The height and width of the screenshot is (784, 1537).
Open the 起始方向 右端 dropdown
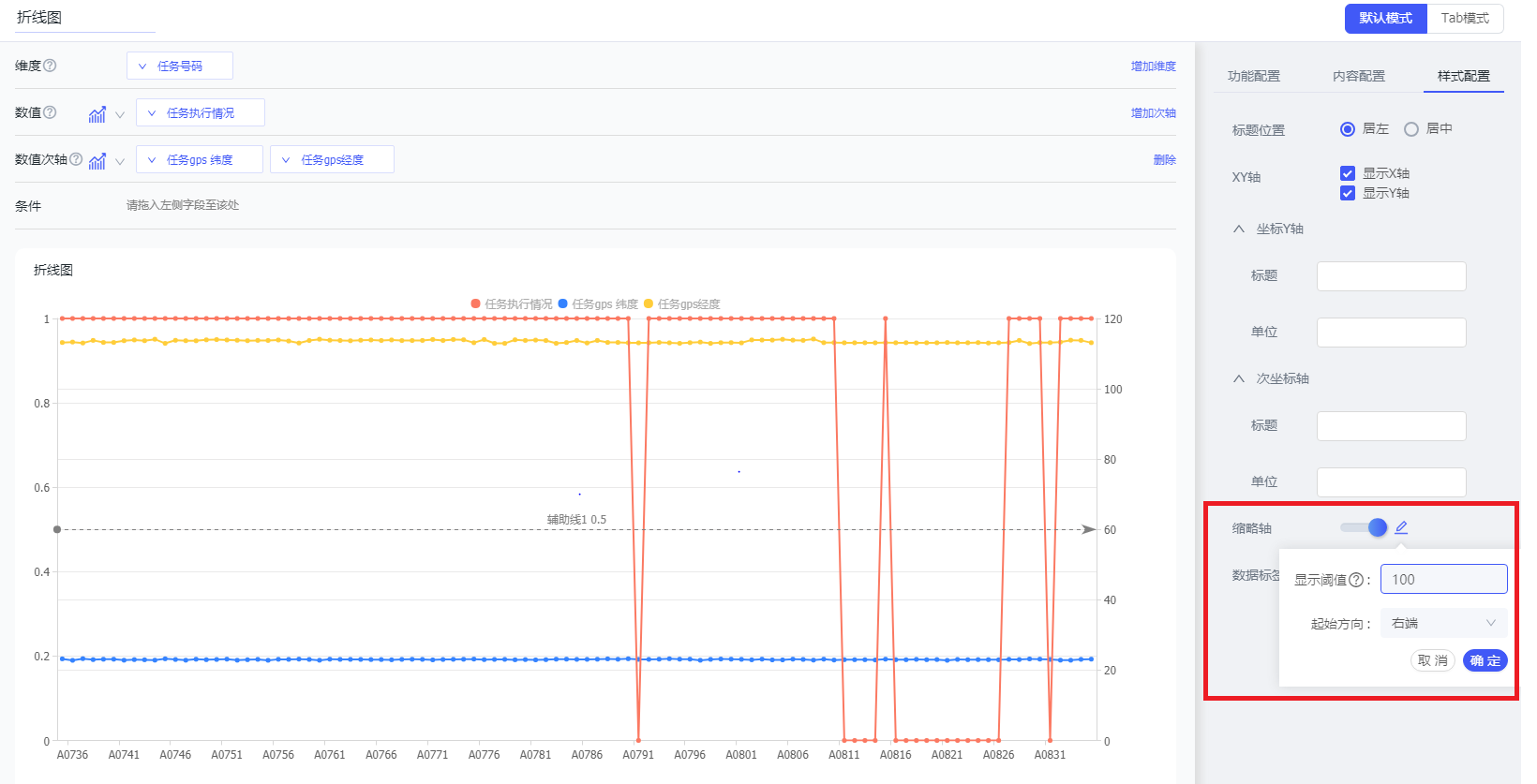point(1444,623)
